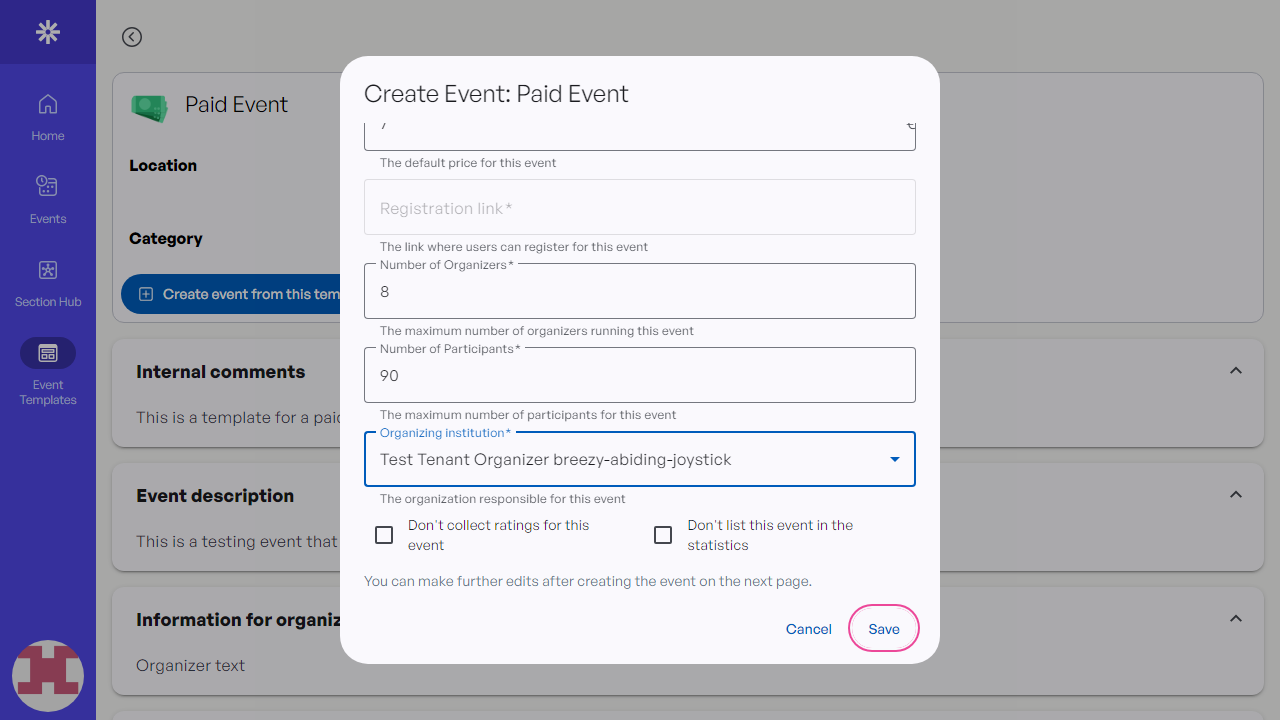Click the Registration link field
Screen dimensions: 1280x720
640,208
